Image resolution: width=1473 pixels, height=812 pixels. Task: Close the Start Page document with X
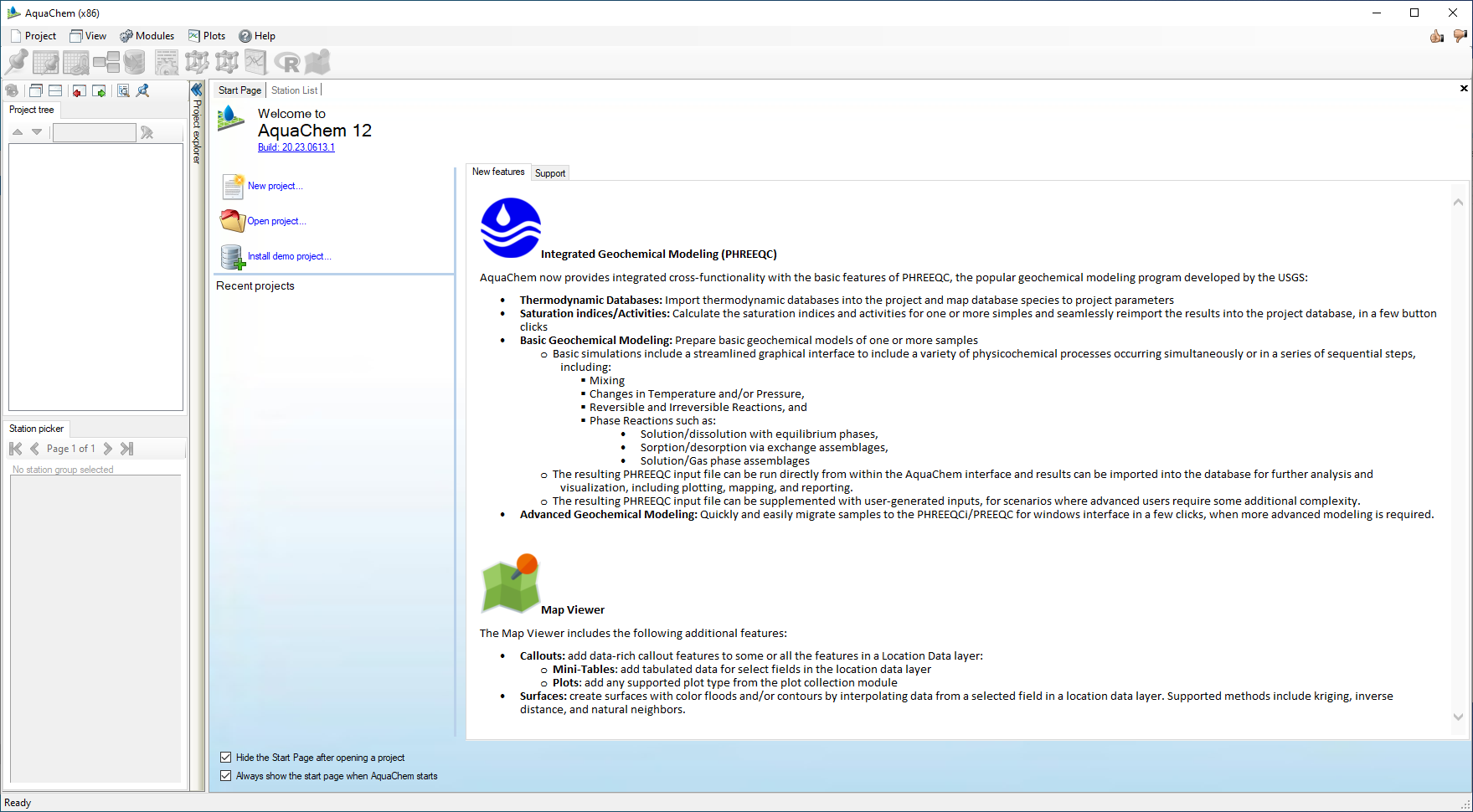click(x=1464, y=89)
